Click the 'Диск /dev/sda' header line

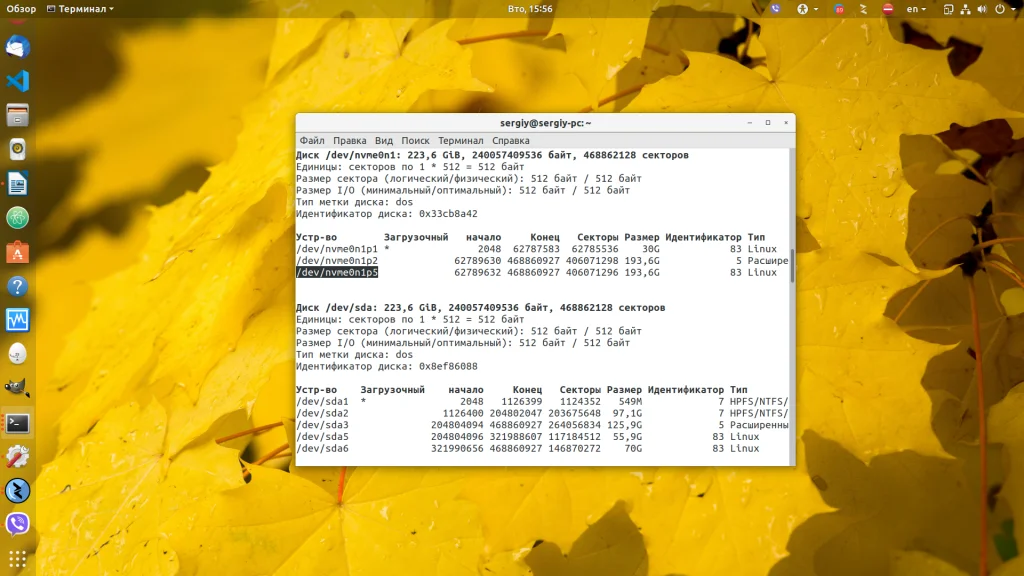click(x=481, y=308)
